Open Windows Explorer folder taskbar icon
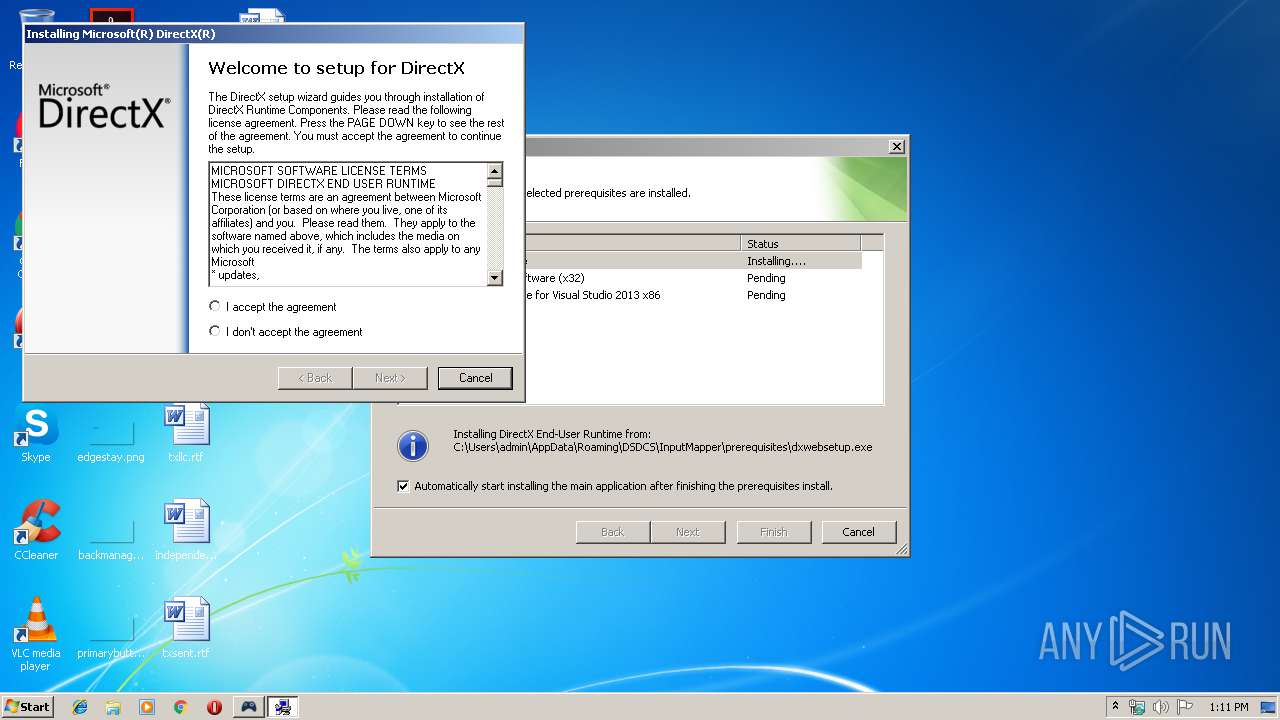 (113, 707)
